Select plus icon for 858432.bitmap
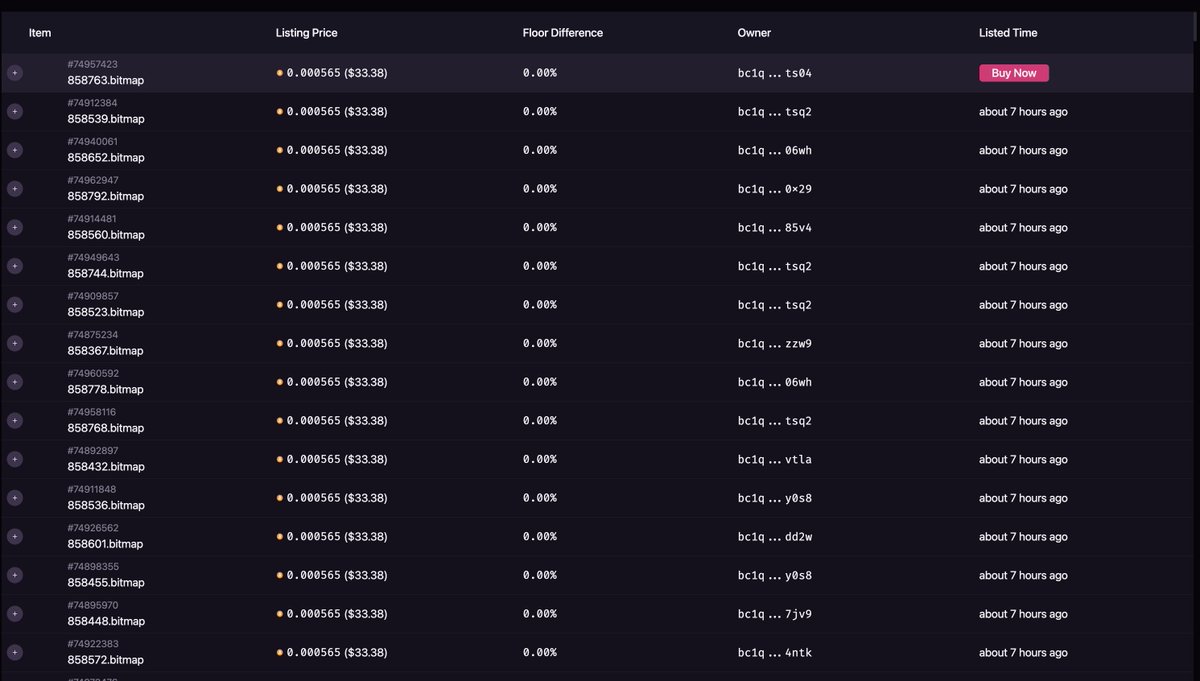This screenshot has height=681, width=1200. click(14, 459)
